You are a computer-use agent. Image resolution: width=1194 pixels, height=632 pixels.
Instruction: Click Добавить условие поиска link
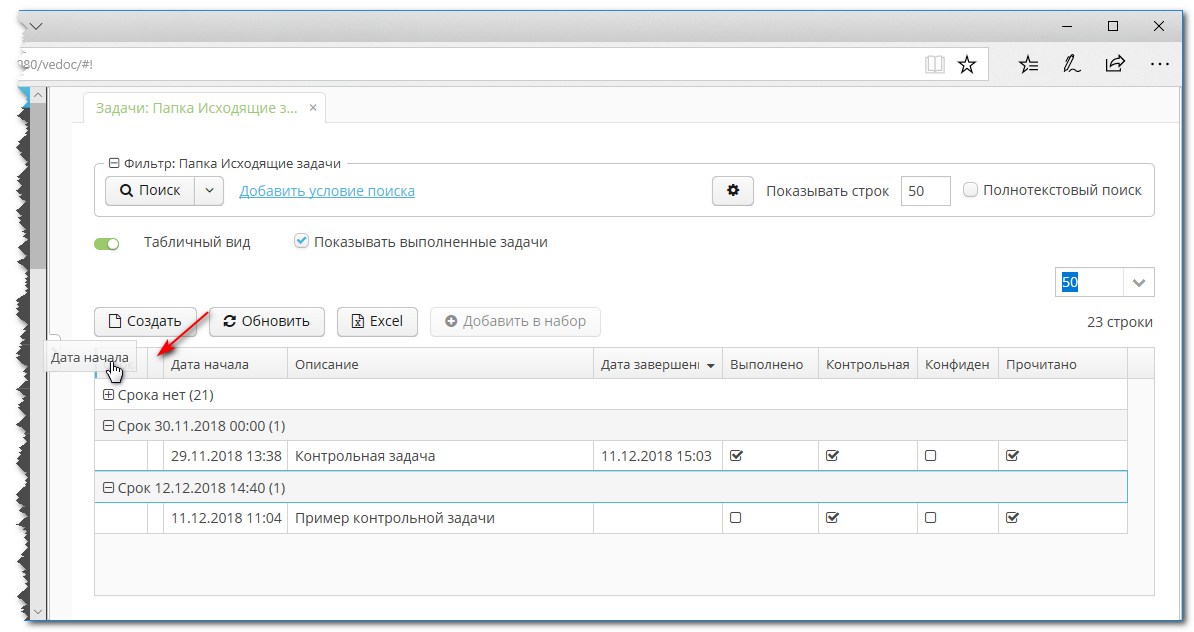coord(327,191)
